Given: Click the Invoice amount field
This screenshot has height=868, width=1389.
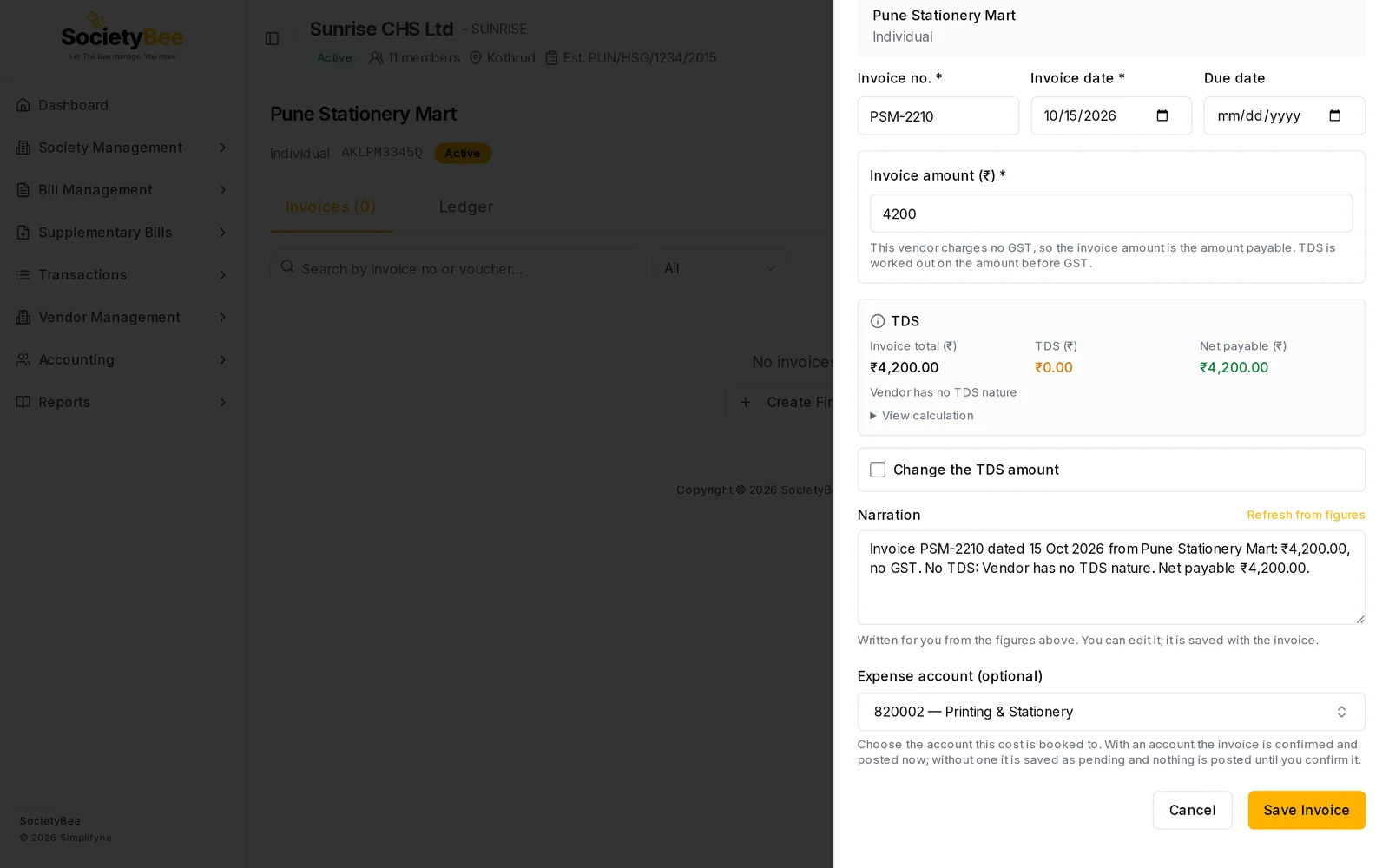Looking at the screenshot, I should pyautogui.click(x=1111, y=214).
